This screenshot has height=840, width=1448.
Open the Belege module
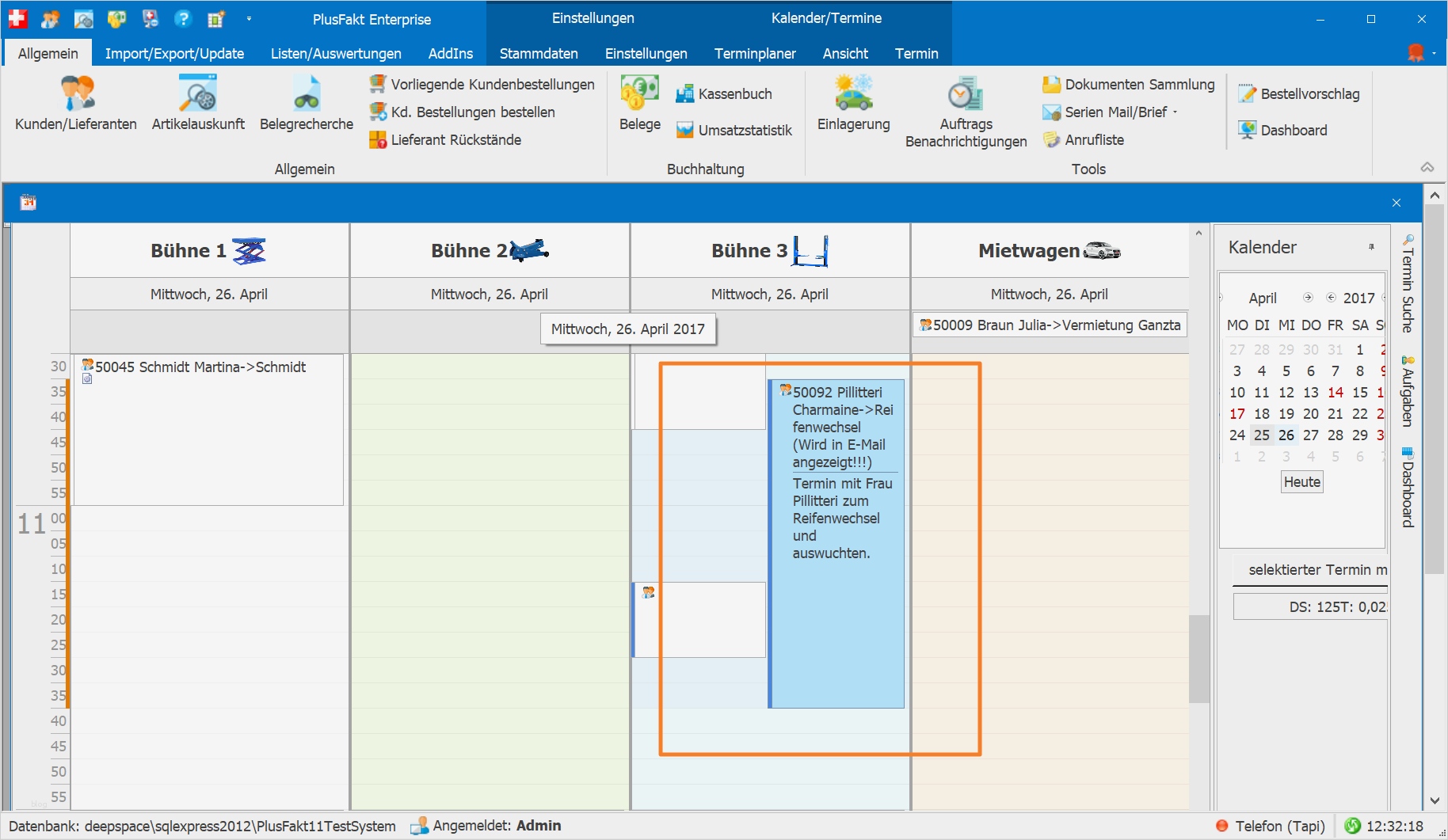(x=640, y=104)
